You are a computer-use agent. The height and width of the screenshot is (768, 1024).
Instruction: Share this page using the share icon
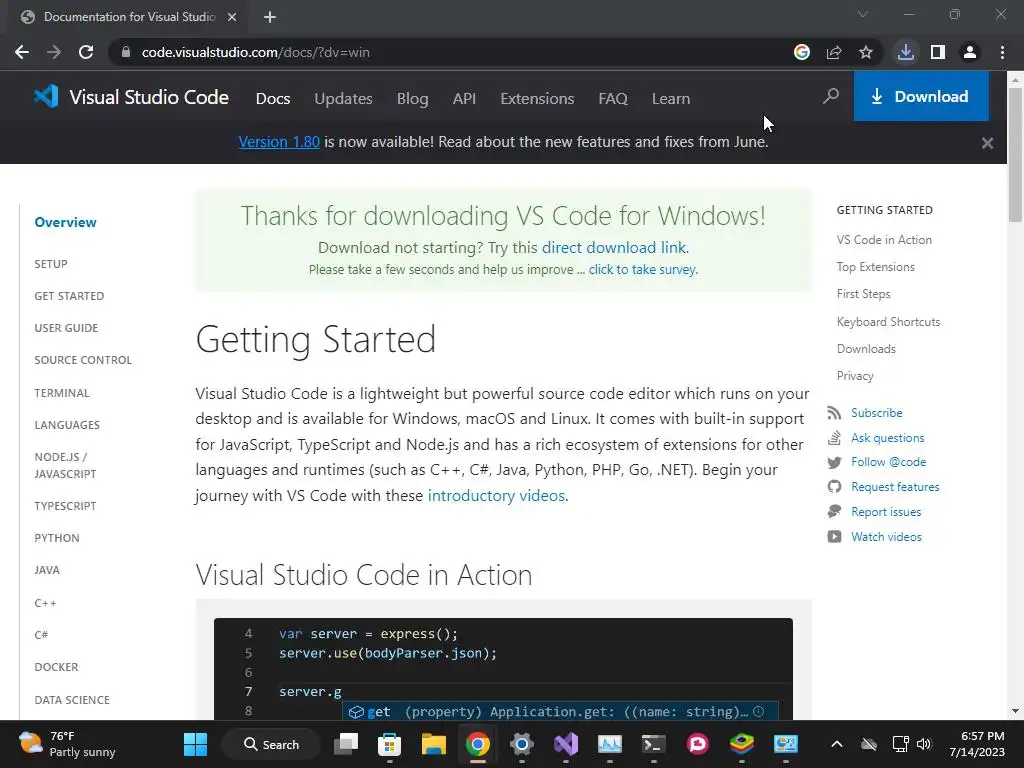pyautogui.click(x=834, y=52)
